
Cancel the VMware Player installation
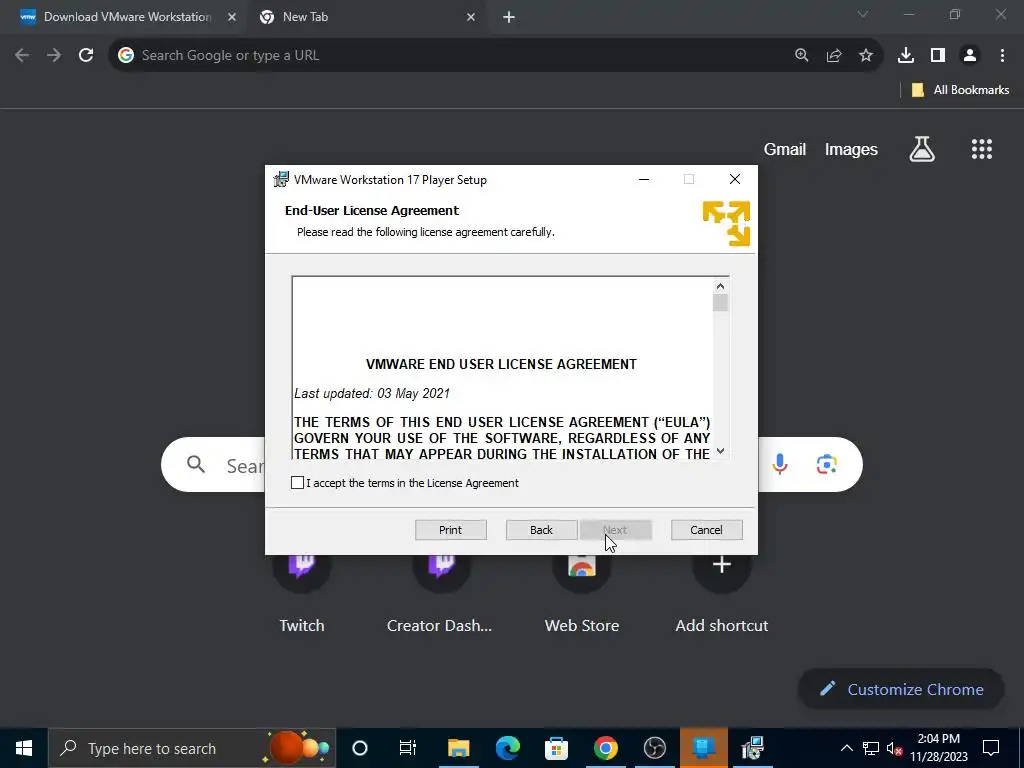tap(707, 530)
